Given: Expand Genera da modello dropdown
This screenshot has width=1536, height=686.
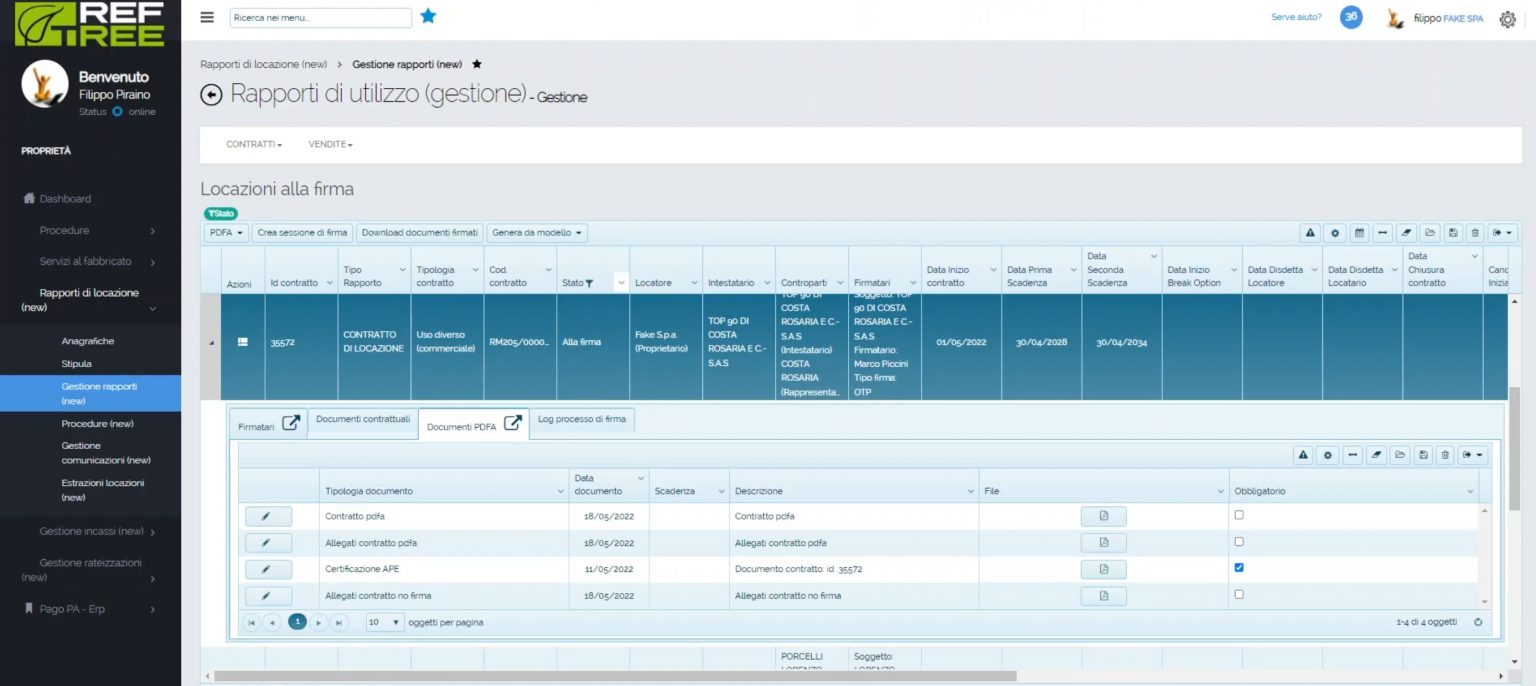Looking at the screenshot, I should point(537,233).
